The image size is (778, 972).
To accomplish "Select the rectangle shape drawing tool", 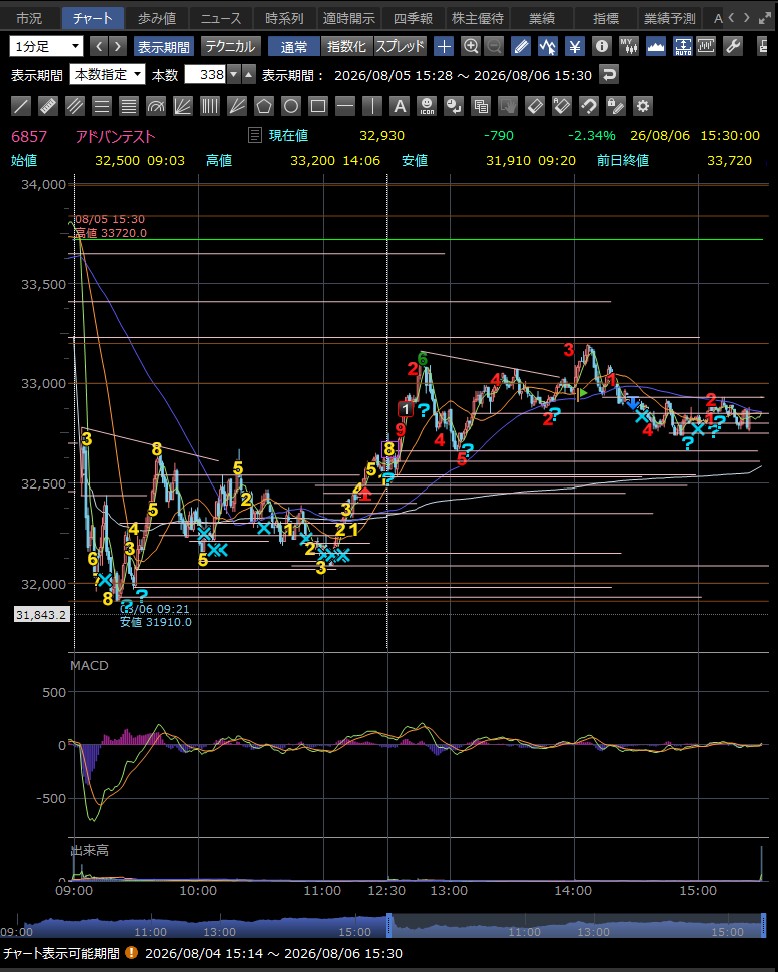I will (317, 106).
